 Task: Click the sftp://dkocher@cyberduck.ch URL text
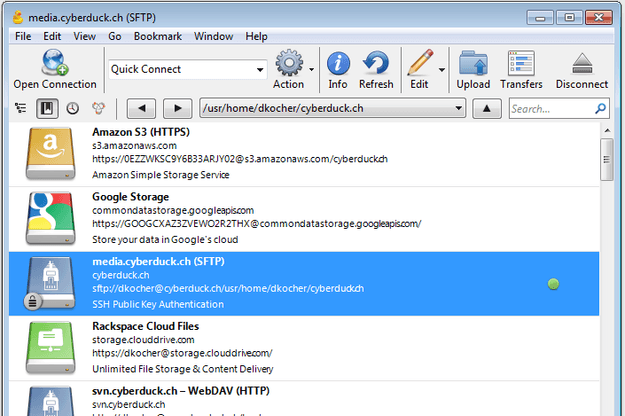click(228, 288)
